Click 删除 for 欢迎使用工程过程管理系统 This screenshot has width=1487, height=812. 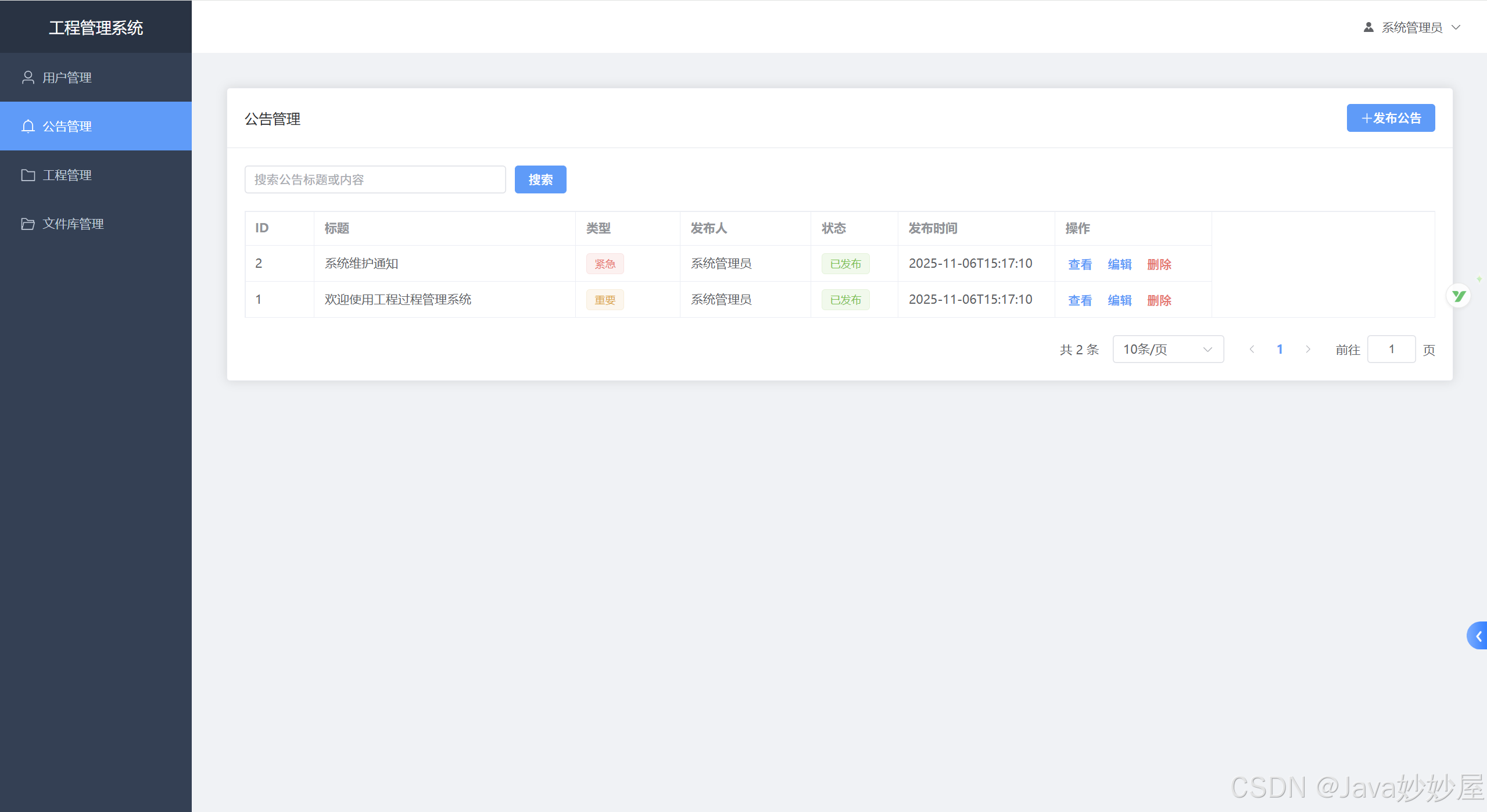point(1159,300)
